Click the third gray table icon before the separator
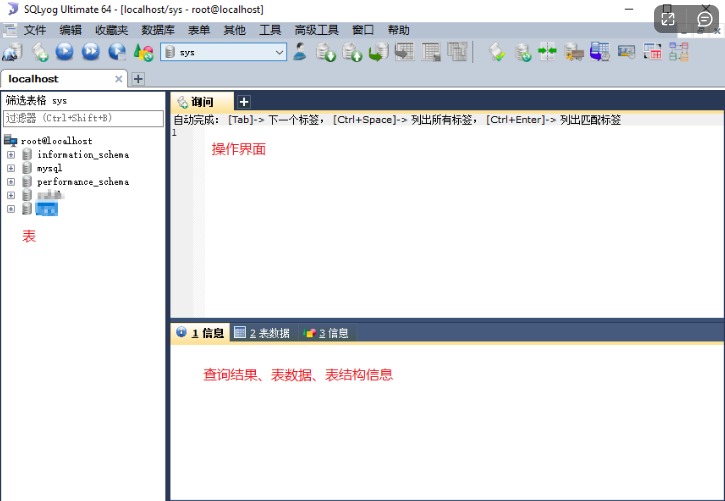The image size is (725, 501). (x=457, y=52)
